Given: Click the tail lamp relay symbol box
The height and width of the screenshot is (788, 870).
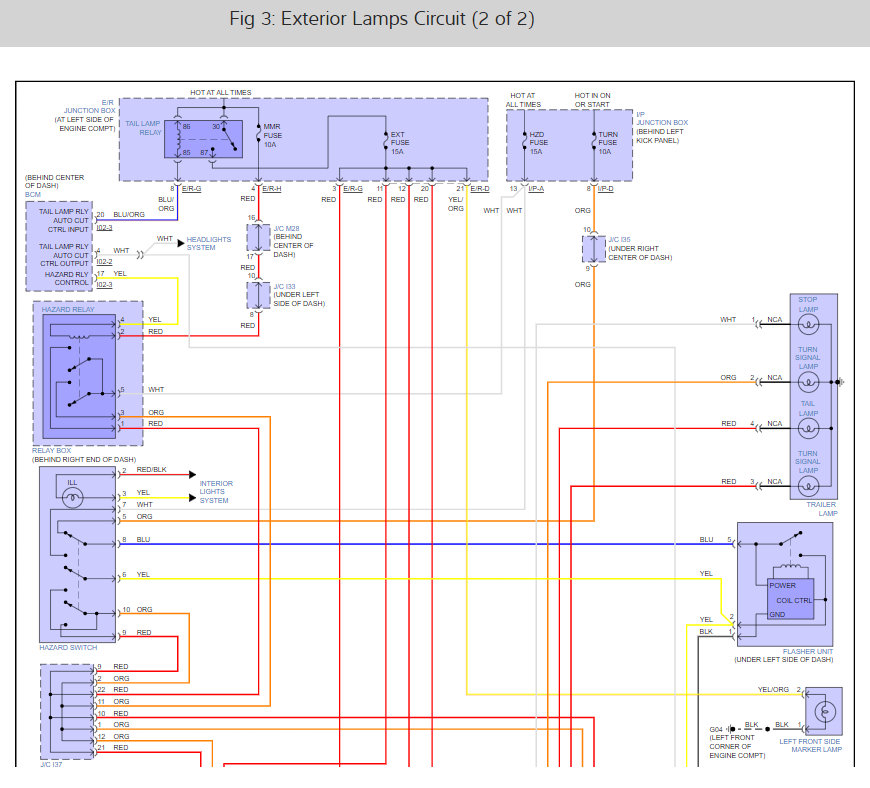Looking at the screenshot, I should pos(204,139).
